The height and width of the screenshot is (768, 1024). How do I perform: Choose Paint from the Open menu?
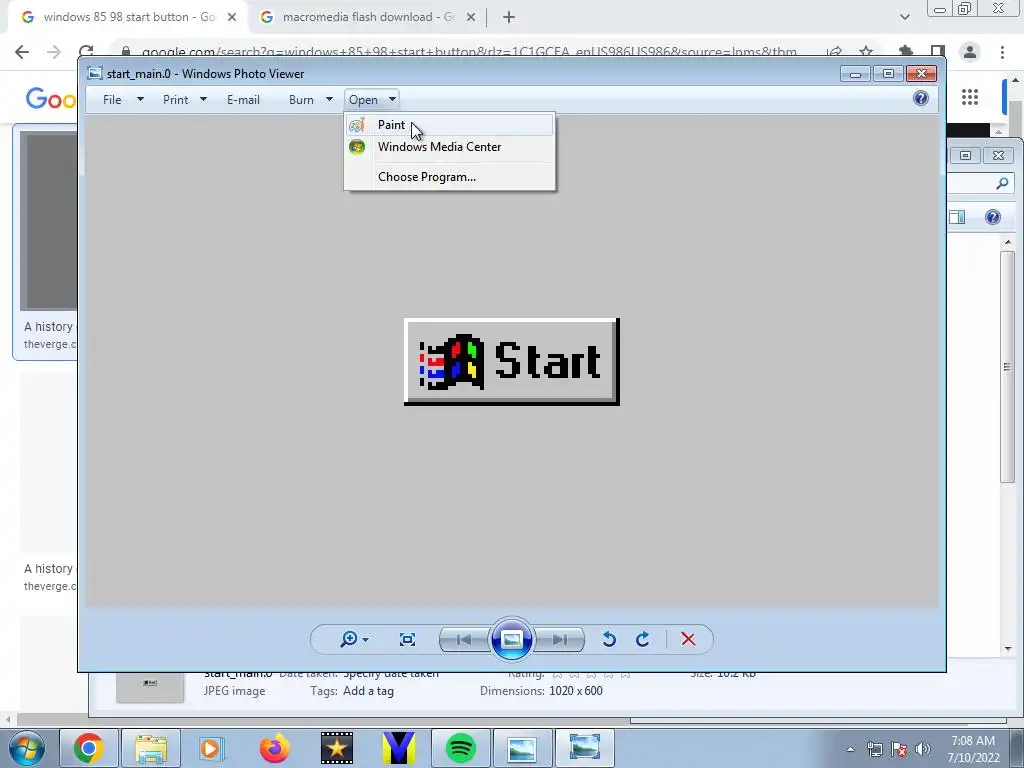(x=449, y=125)
